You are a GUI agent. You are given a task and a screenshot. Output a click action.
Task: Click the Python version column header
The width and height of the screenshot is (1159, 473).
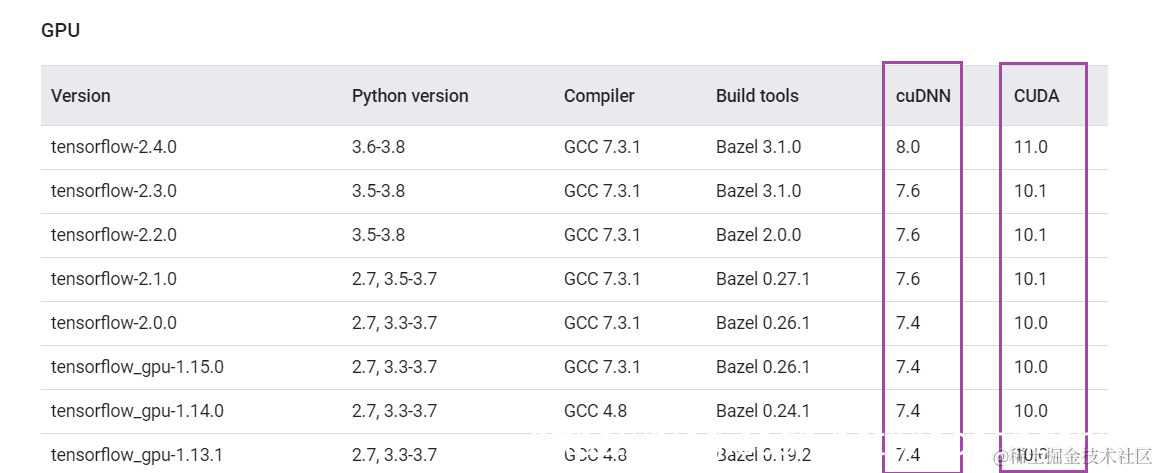(410, 96)
